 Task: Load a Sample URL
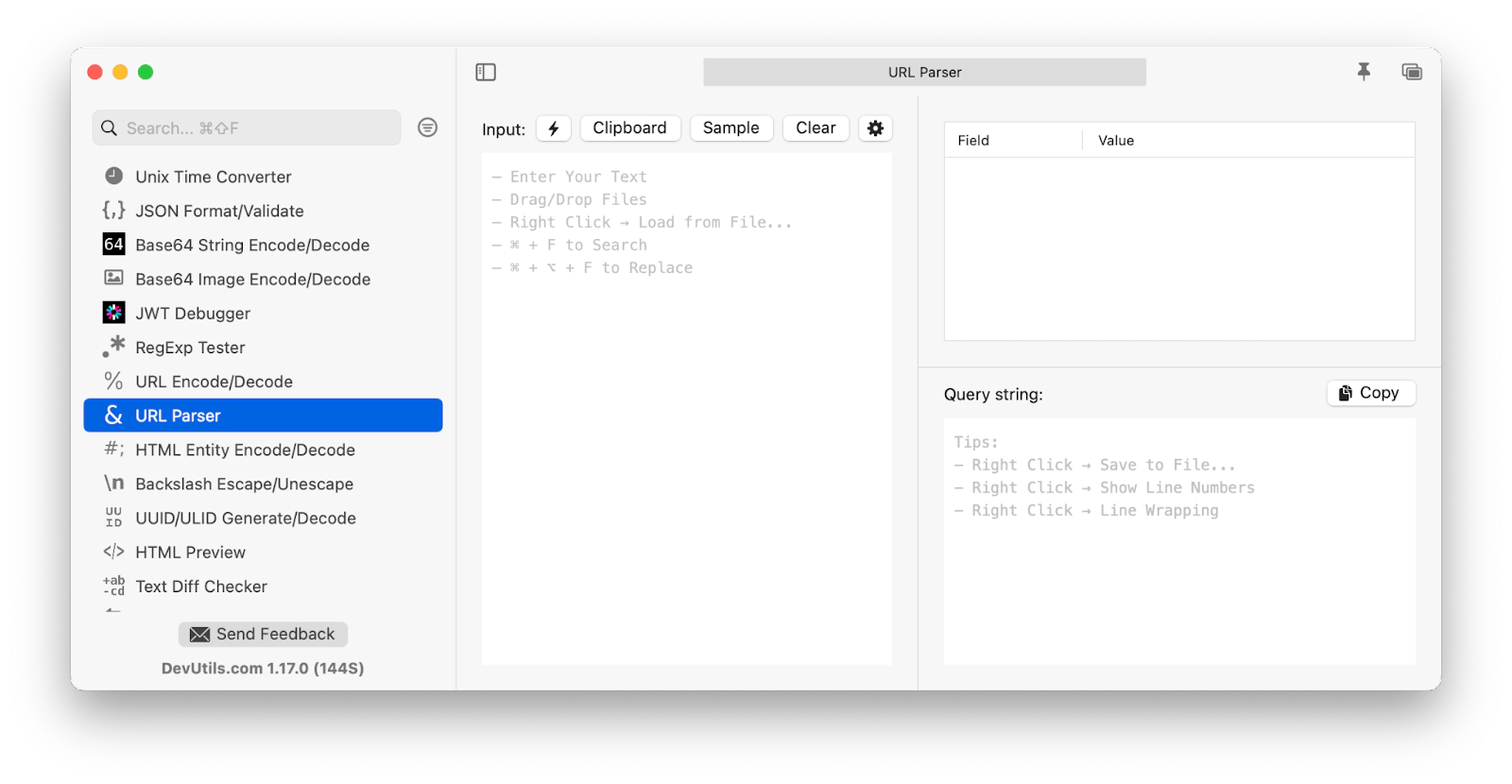pos(731,128)
